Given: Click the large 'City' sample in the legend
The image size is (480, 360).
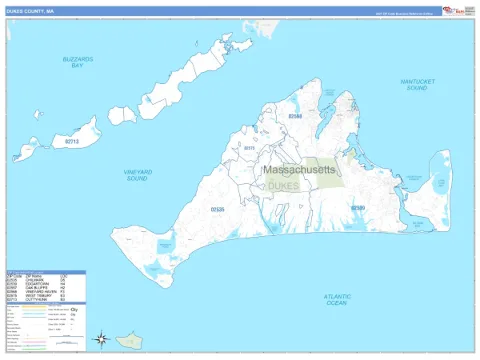Looking at the screenshot, I should click(74, 310).
